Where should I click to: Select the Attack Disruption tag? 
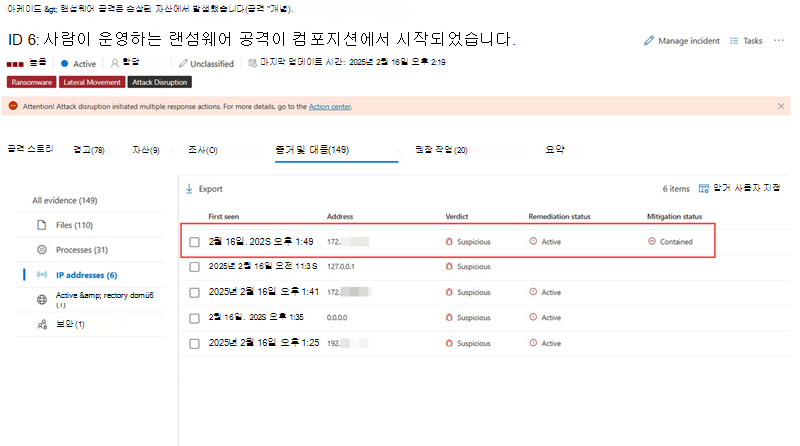coord(160,82)
